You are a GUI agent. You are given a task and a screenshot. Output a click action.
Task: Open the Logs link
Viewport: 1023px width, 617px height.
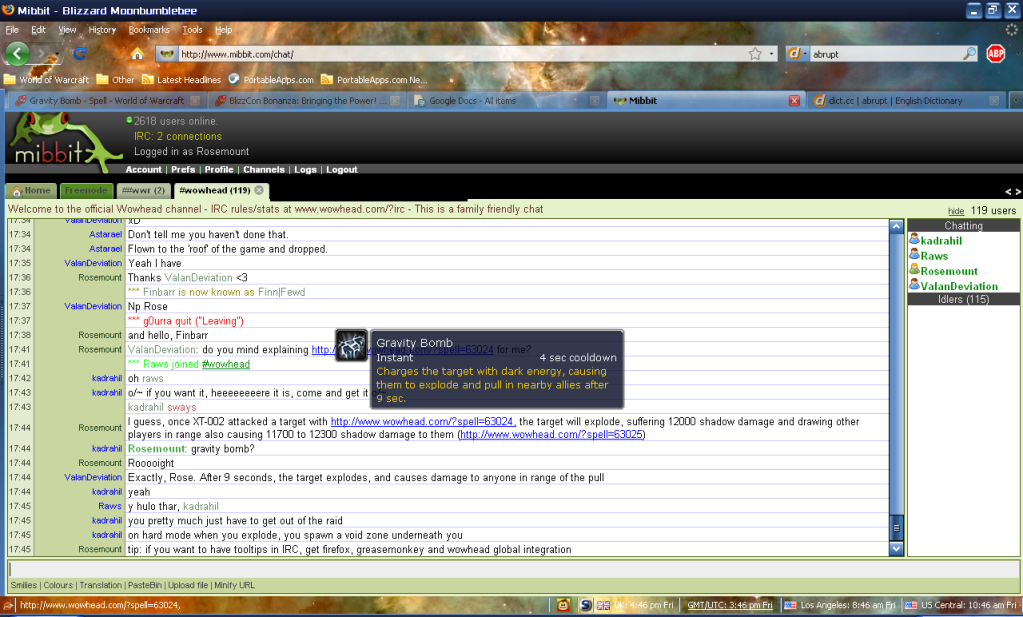tap(305, 170)
